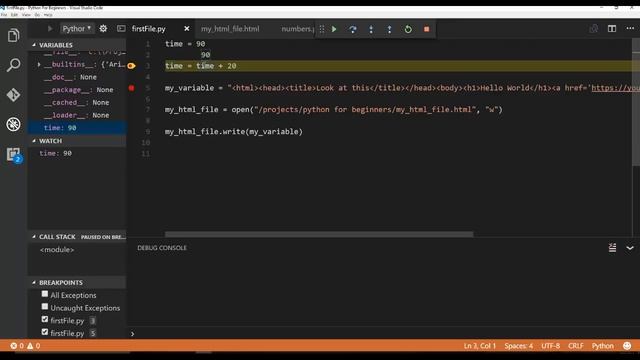This screenshot has height=360, width=640.
Task: Click the warnings count in status bar
Action: (34, 346)
